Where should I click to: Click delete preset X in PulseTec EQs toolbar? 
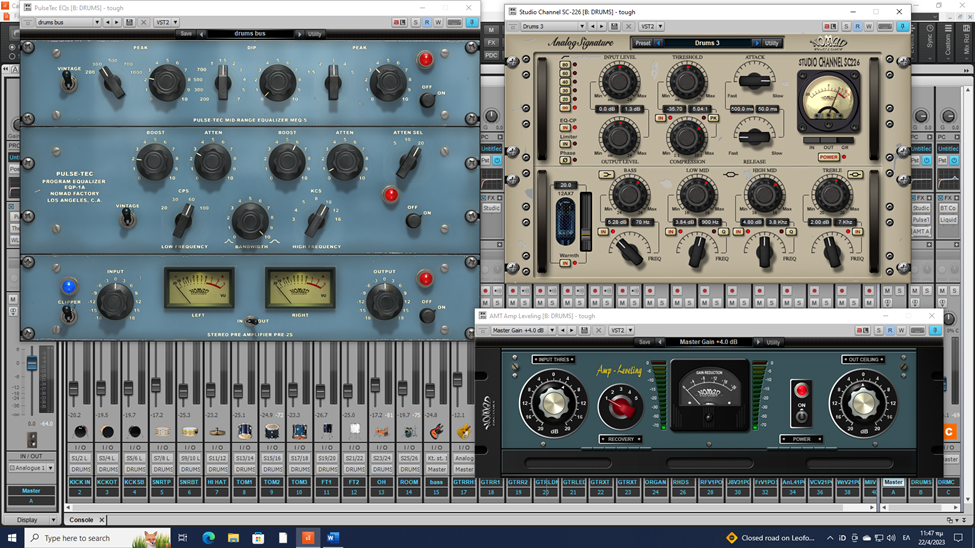(x=144, y=22)
